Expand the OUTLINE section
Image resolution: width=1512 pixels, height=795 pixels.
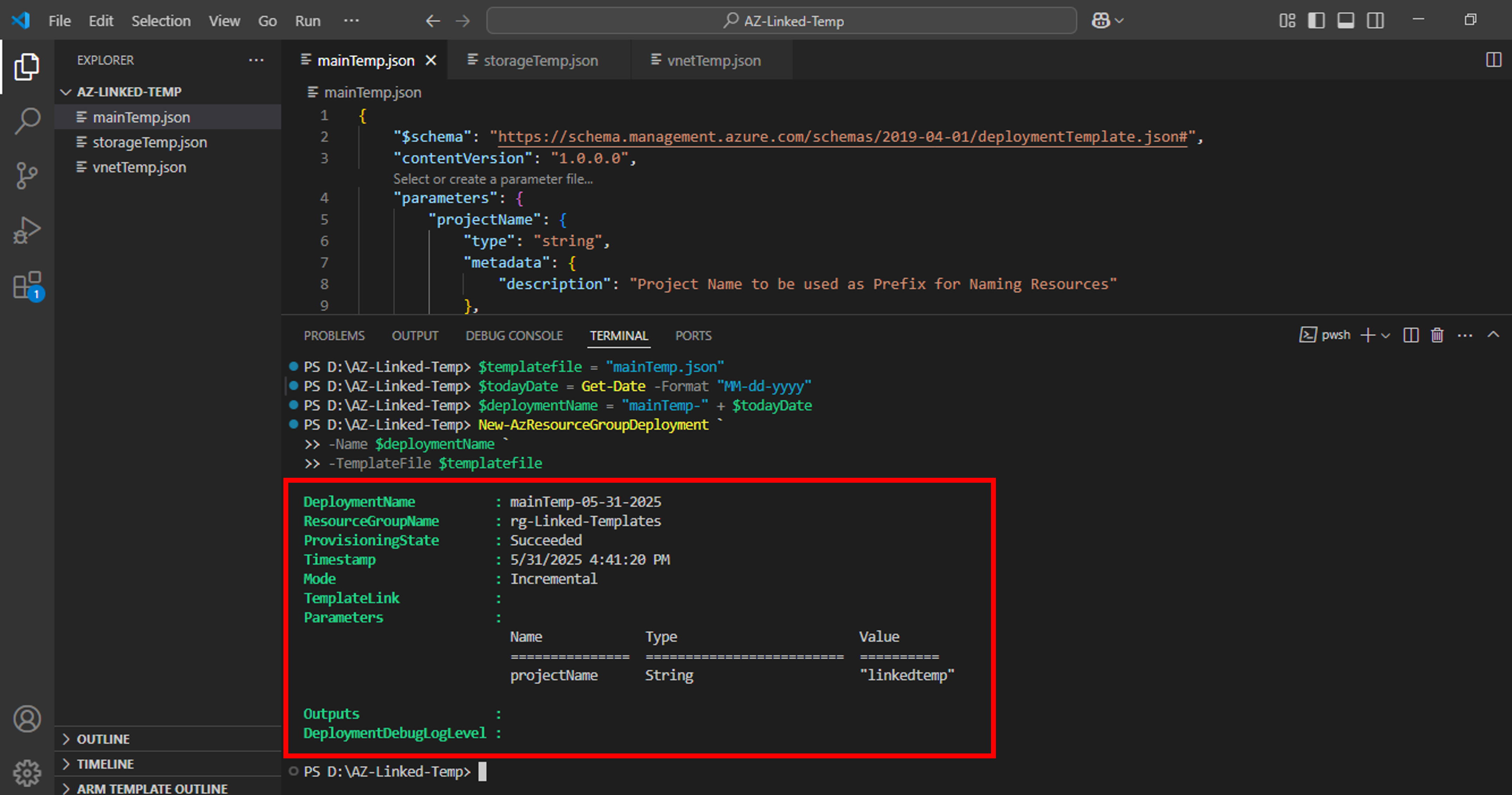click(103, 739)
